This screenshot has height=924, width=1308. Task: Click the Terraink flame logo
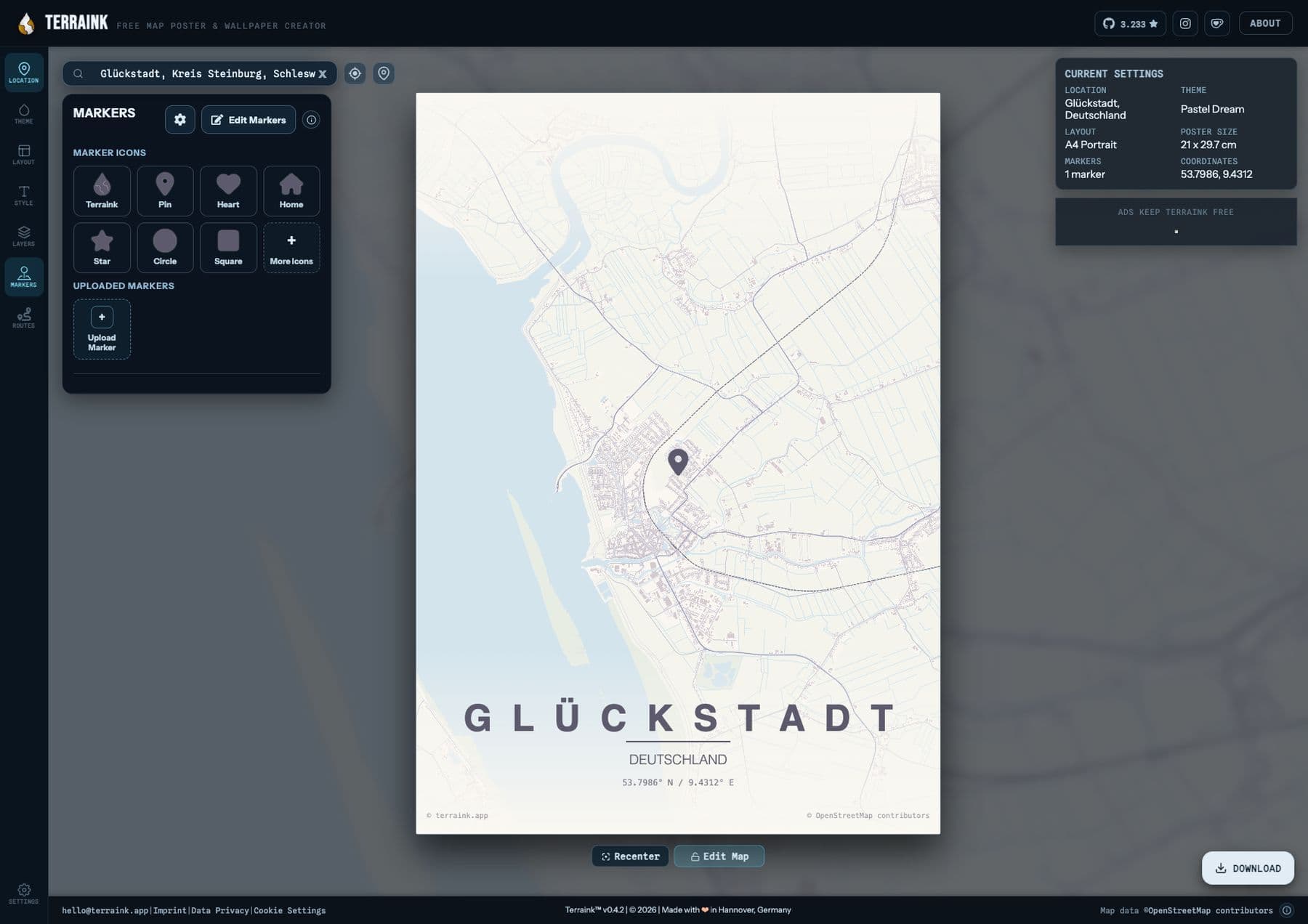pyautogui.click(x=26, y=24)
